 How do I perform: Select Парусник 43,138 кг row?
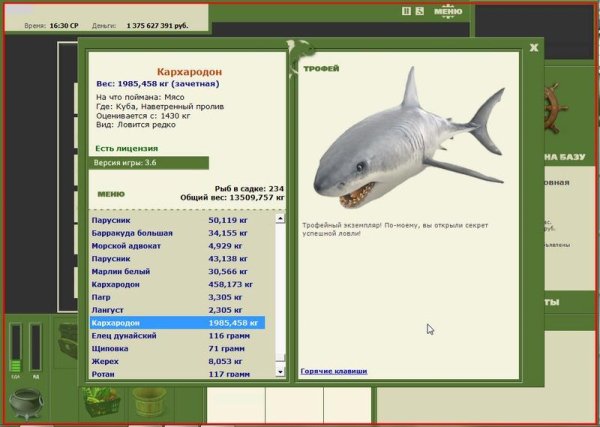tap(177, 259)
